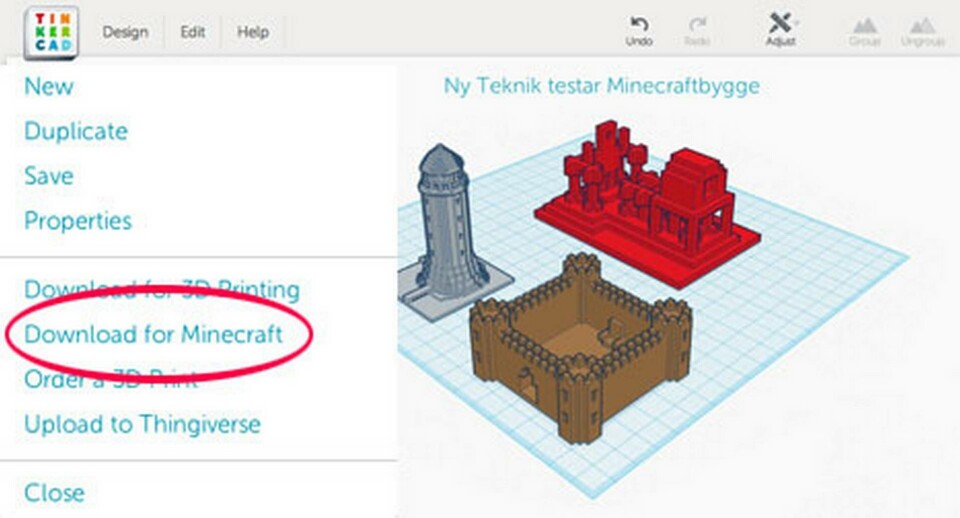Click the Group shapes icon
Screen dimensions: 960x518
pyautogui.click(x=864, y=25)
